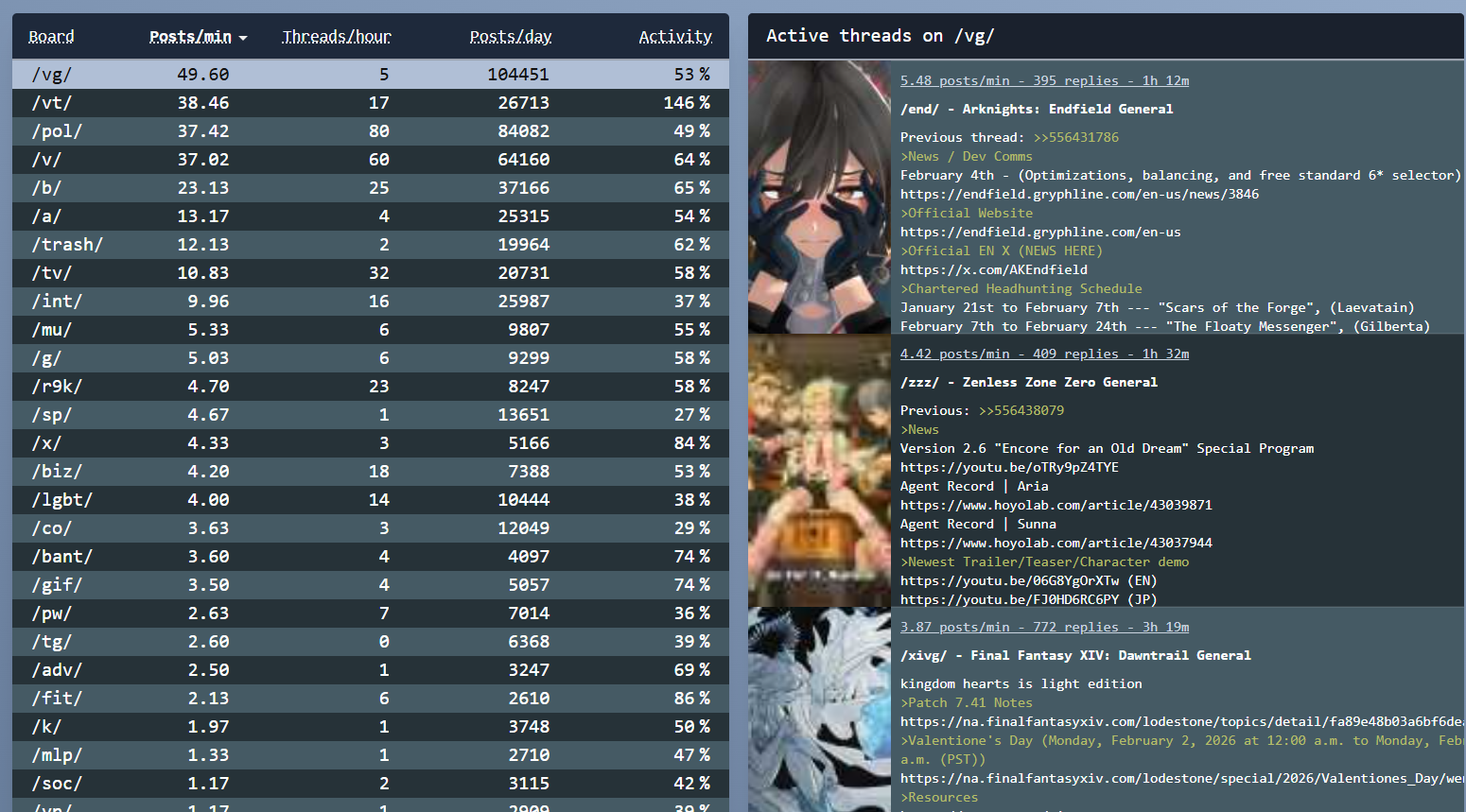Select the /k/ board in the table

(x=371, y=726)
